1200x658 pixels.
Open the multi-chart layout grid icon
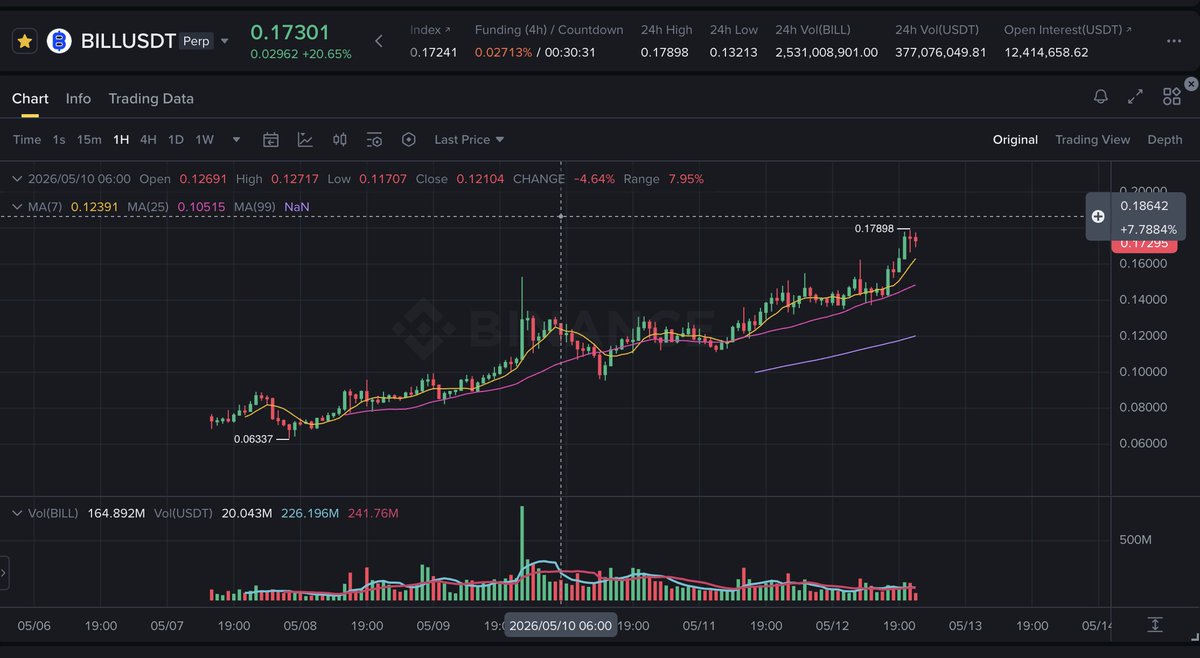(1172, 97)
